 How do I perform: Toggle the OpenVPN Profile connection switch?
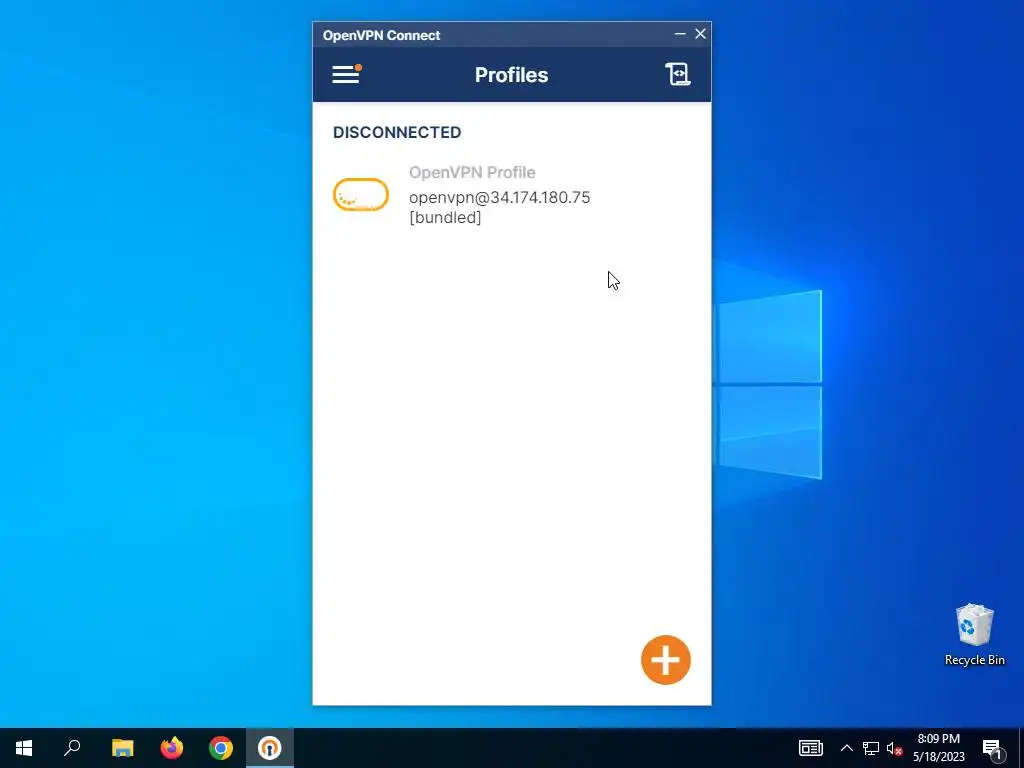pos(360,195)
